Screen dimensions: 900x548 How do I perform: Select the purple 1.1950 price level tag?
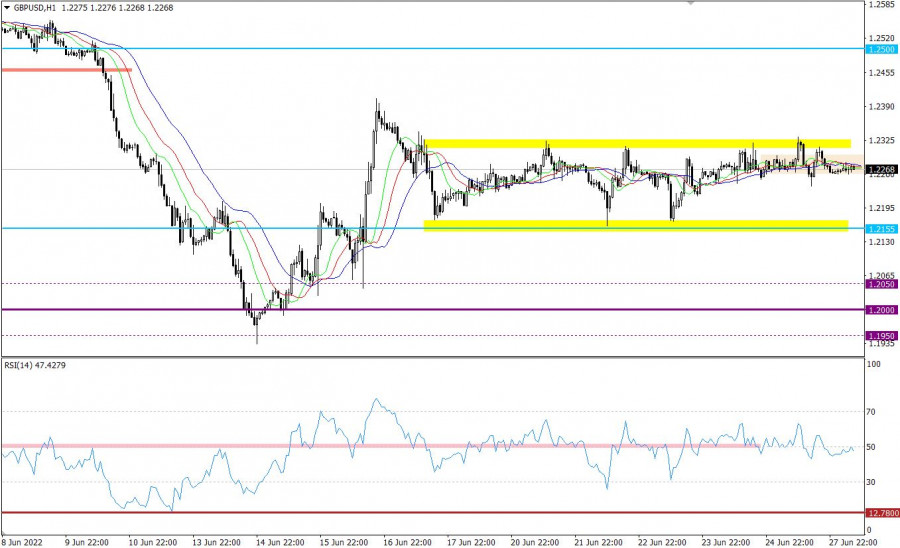tap(882, 336)
